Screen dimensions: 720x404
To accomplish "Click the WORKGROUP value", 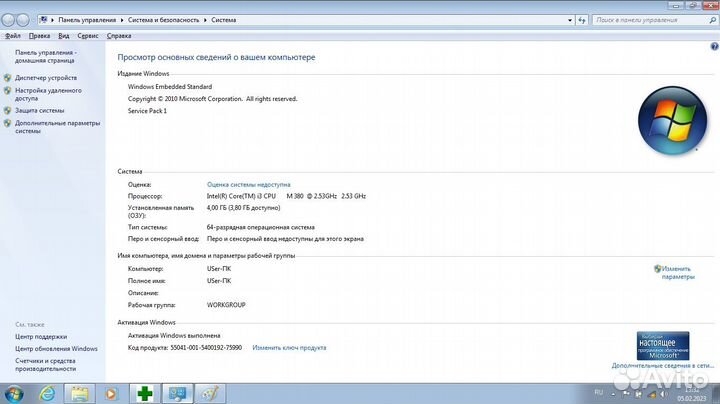I will point(226,305).
